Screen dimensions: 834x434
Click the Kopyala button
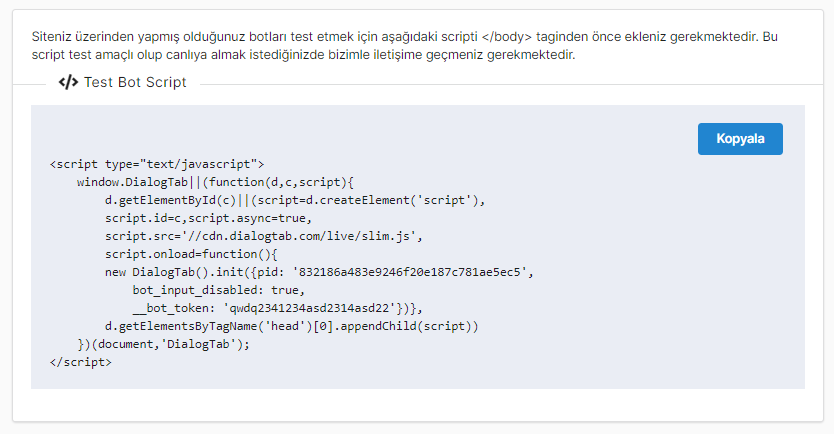740,139
